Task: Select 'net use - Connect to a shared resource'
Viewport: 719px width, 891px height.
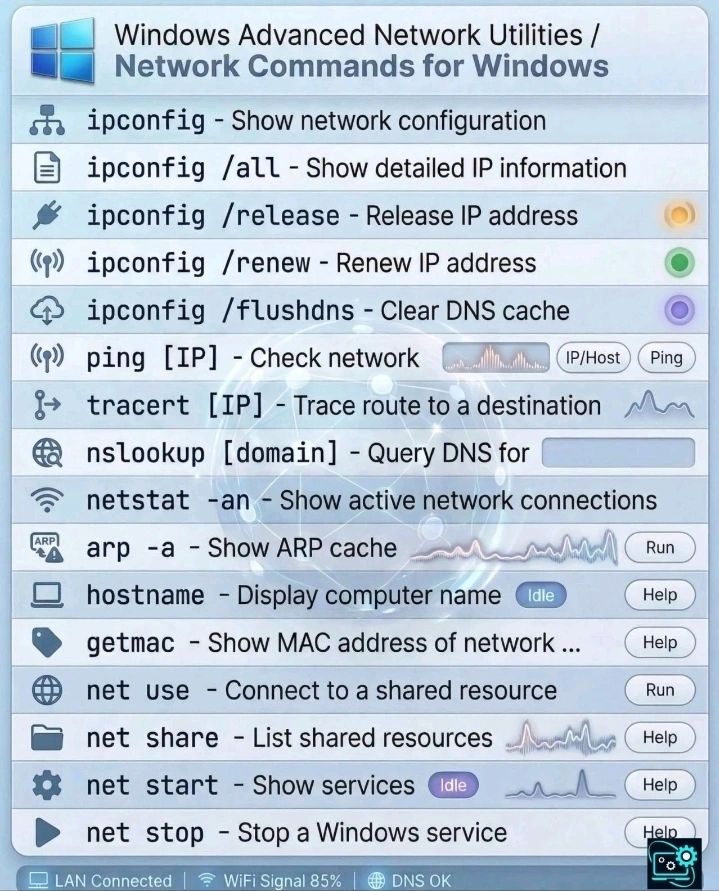Action: (321, 690)
